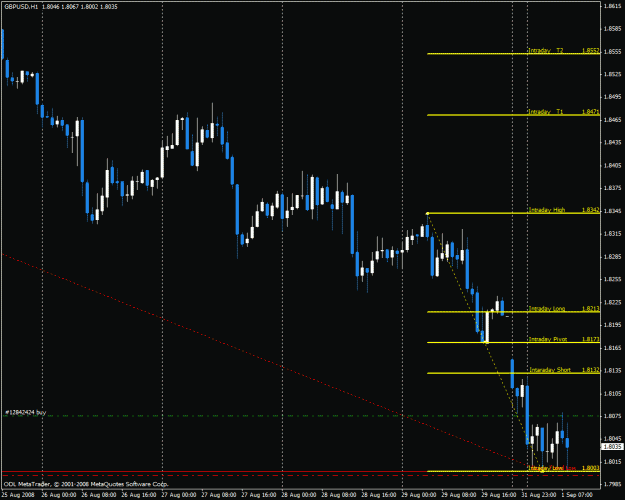Click price axis value 1.8525

coord(612,74)
